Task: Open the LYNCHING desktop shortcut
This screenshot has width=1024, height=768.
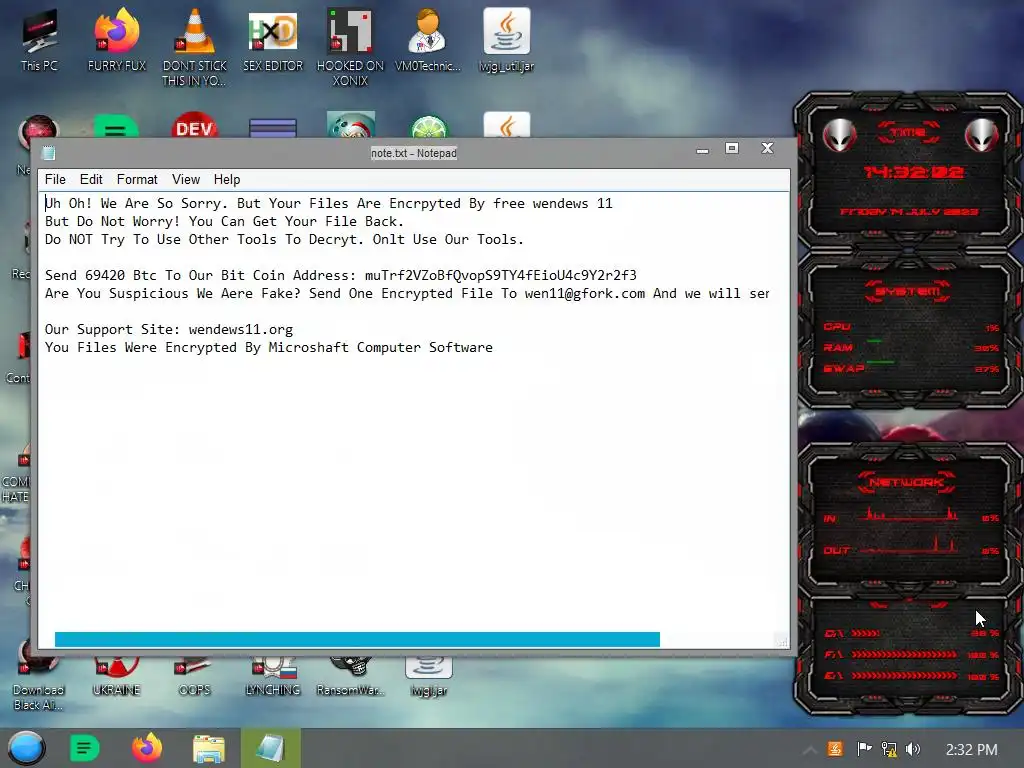Action: pos(273,678)
